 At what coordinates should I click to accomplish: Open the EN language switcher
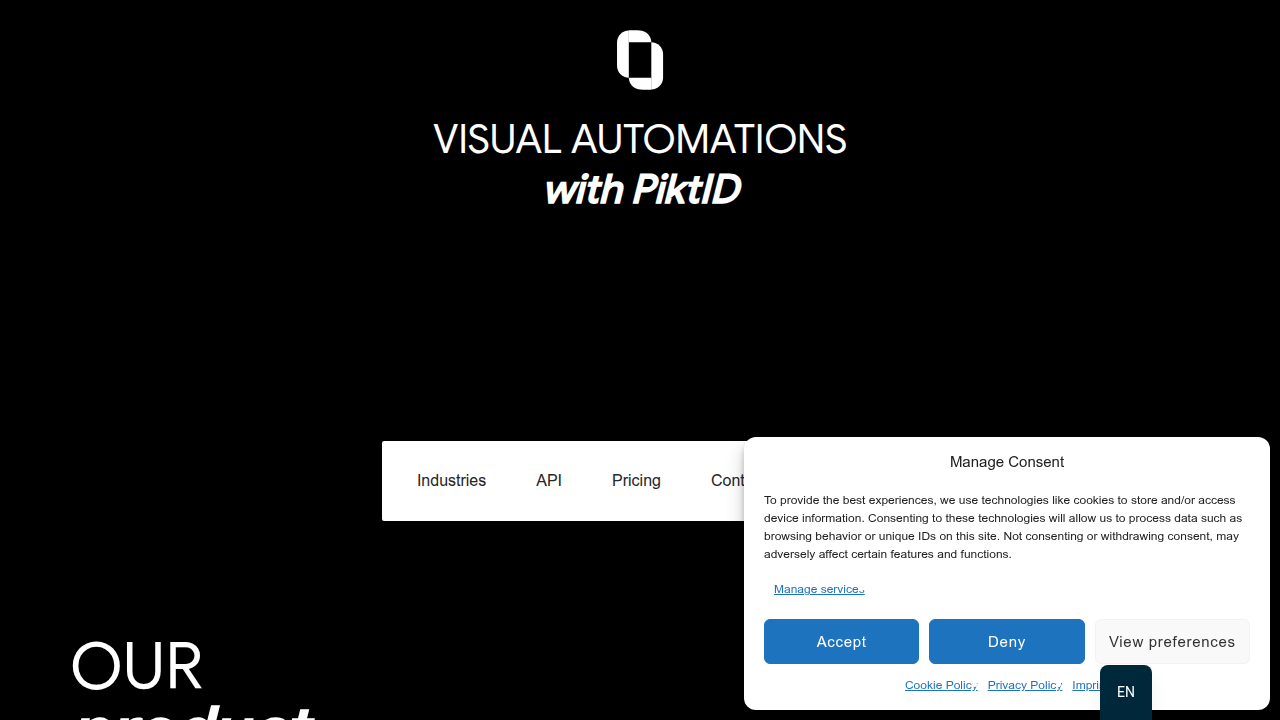(1126, 692)
